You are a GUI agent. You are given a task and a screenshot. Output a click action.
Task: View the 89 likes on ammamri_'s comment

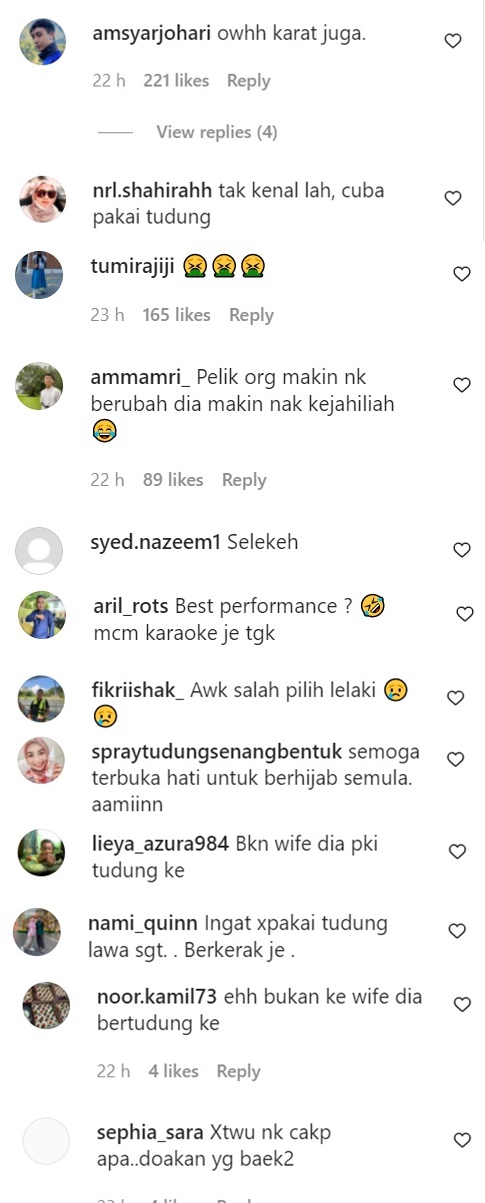coord(173,480)
